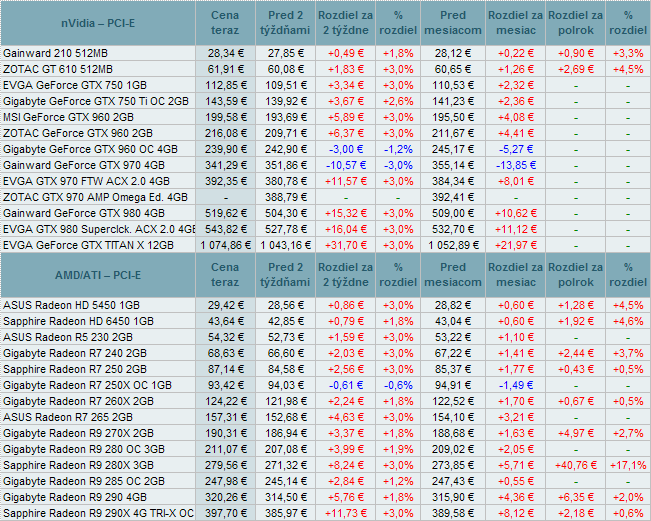
Task: Click the +4,6% half-year percent cell
Action: pos(628,321)
